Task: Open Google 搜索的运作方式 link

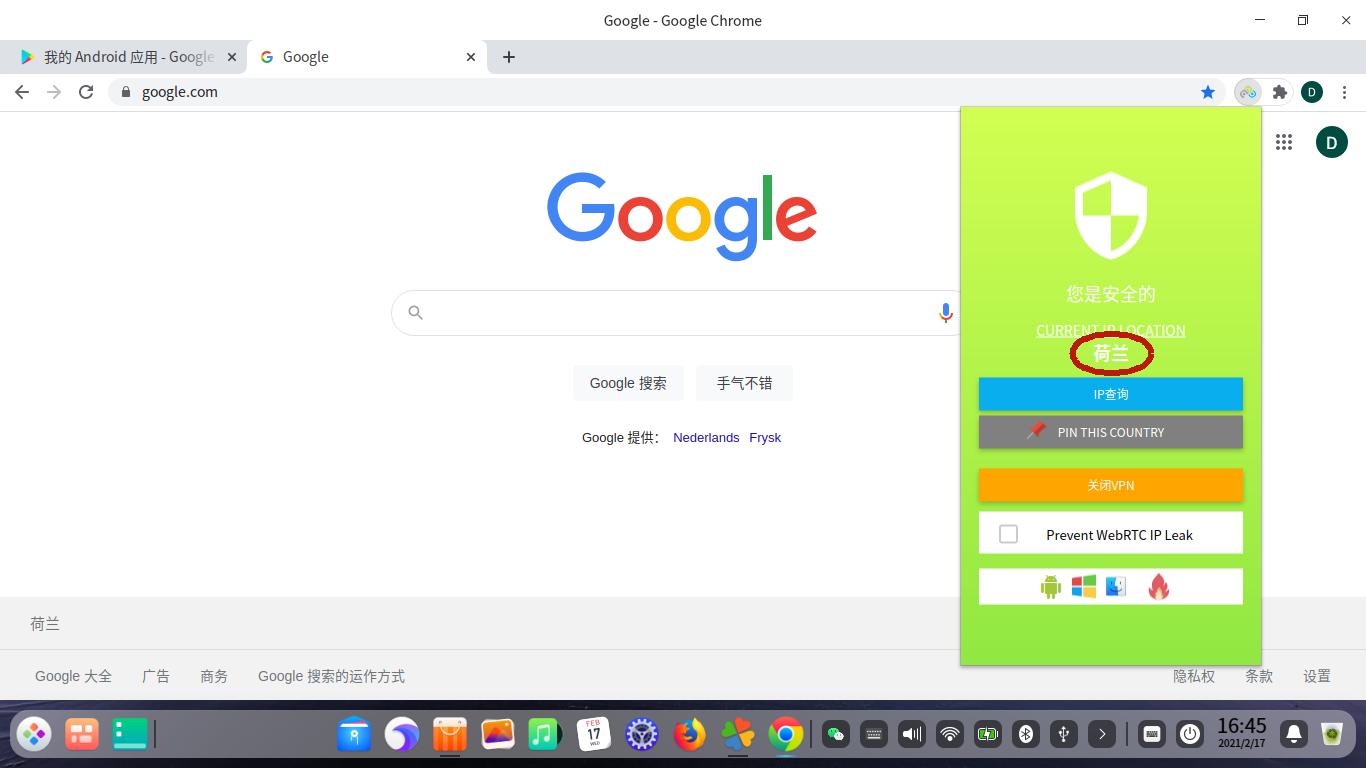Action: 331,676
